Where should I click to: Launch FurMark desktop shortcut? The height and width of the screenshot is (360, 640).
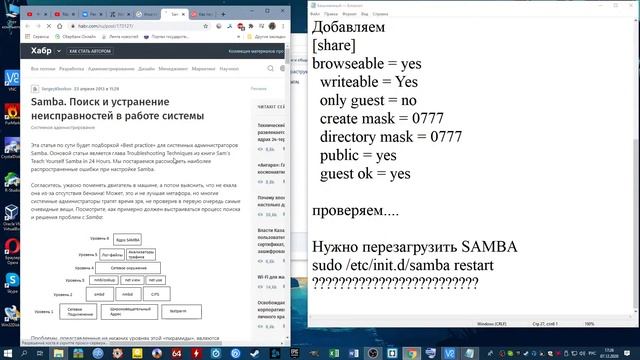click(x=12, y=114)
